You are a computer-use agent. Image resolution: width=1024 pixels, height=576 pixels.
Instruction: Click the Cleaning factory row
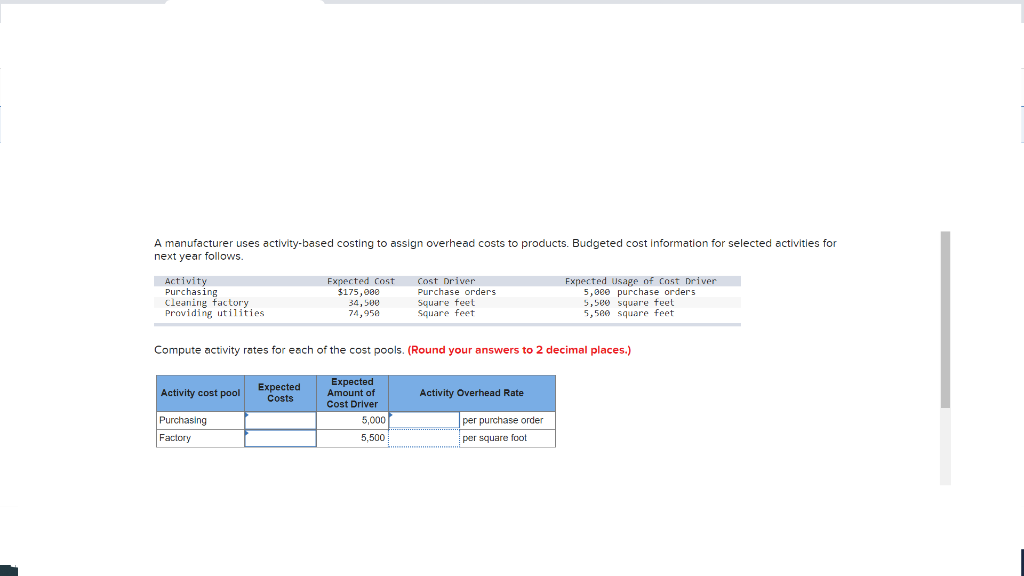pos(300,302)
